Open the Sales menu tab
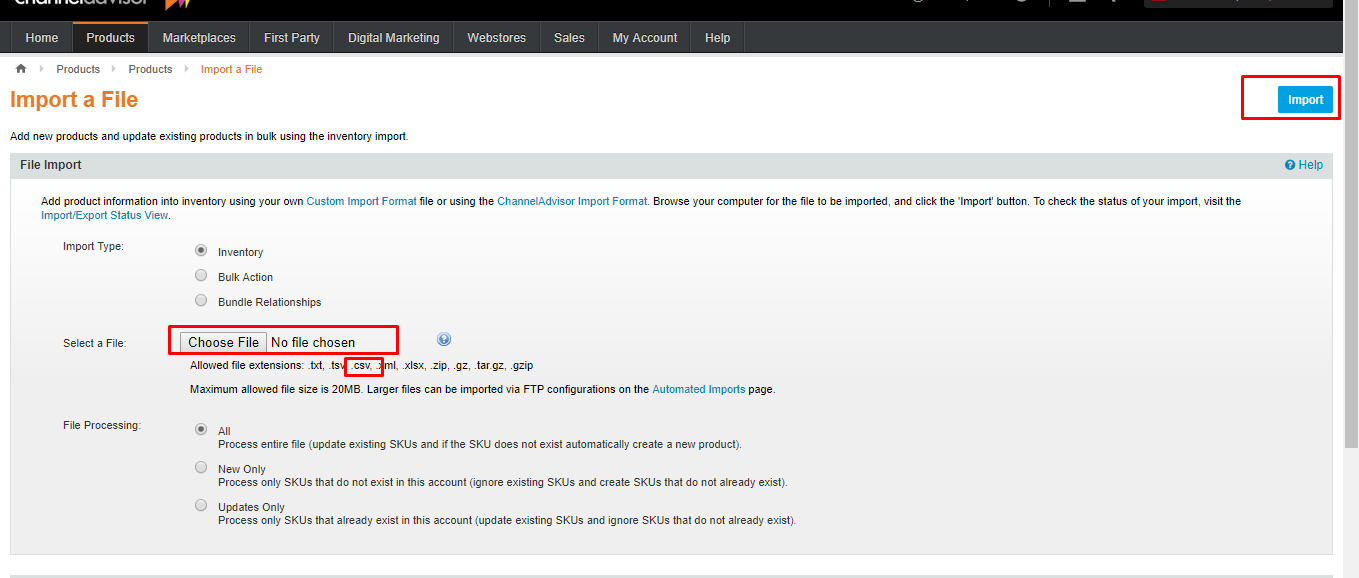 point(569,38)
